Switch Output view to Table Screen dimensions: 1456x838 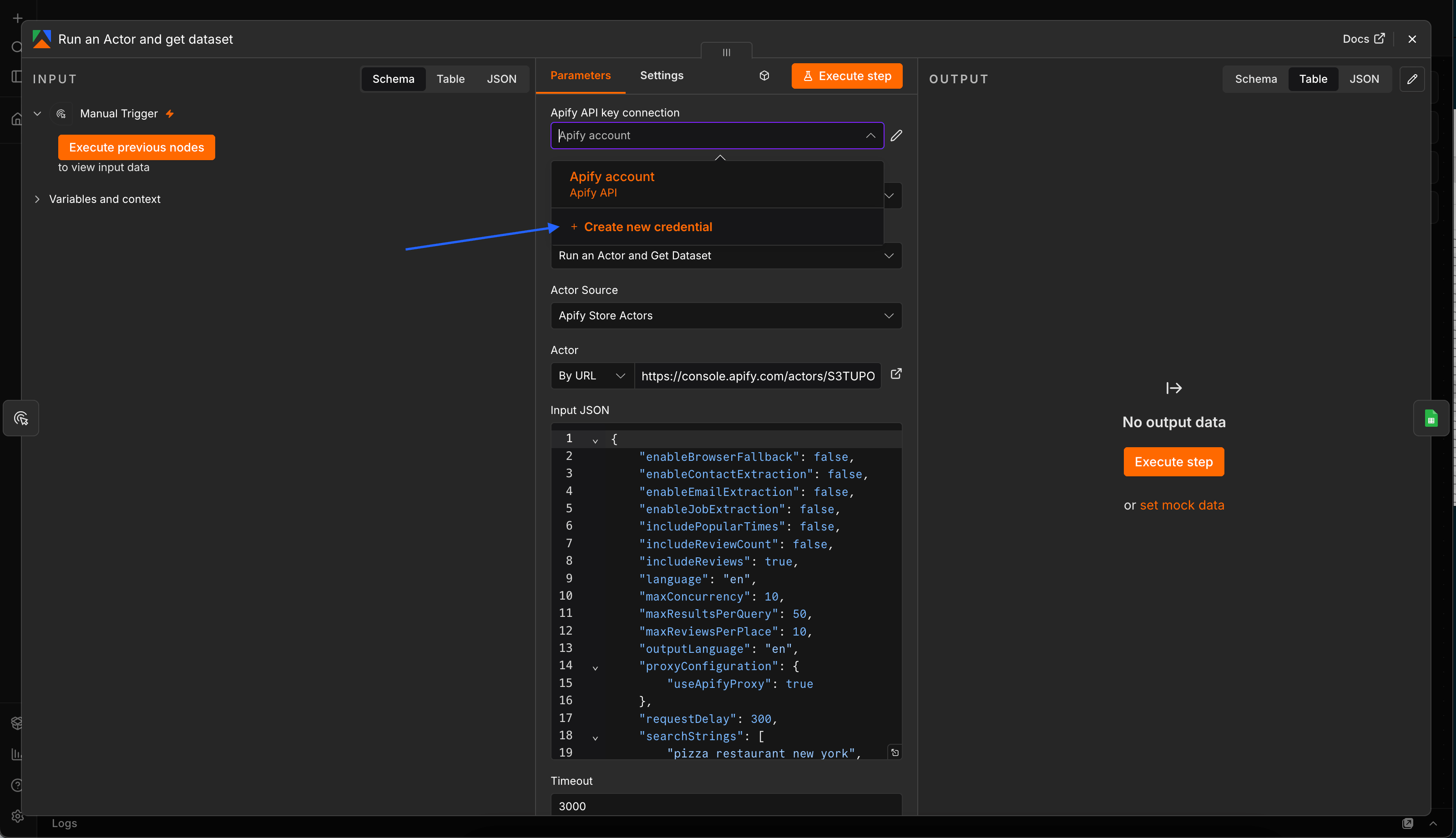click(1313, 79)
